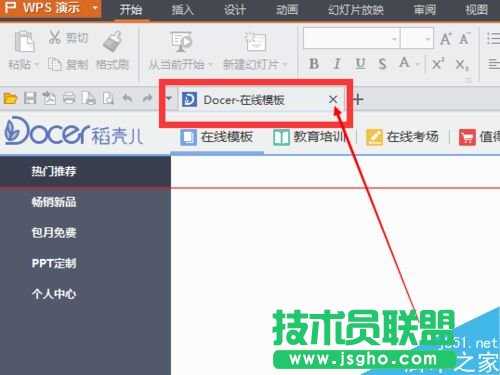Toggle bold formatting

314,63
